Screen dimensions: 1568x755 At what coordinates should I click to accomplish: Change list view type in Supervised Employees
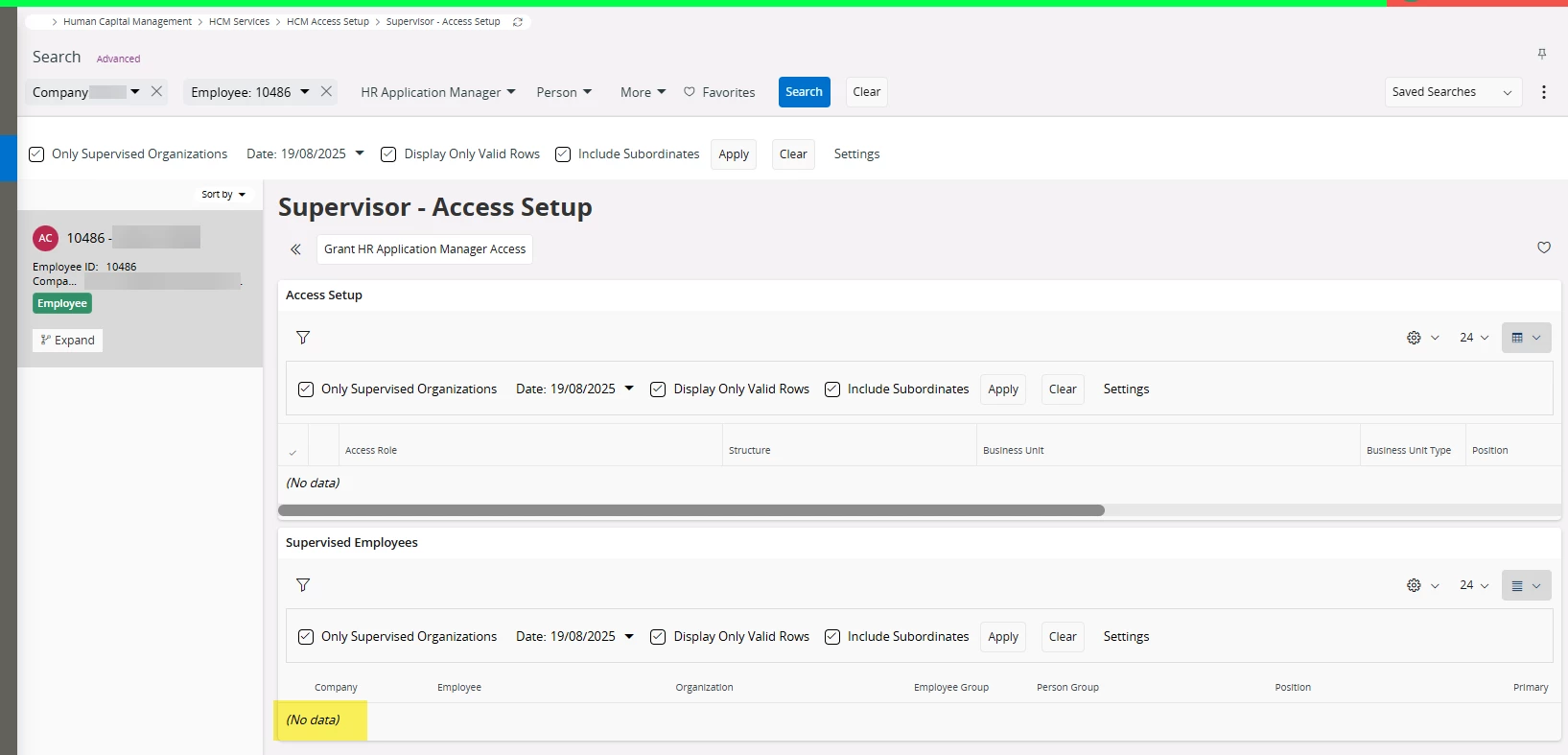(1526, 585)
